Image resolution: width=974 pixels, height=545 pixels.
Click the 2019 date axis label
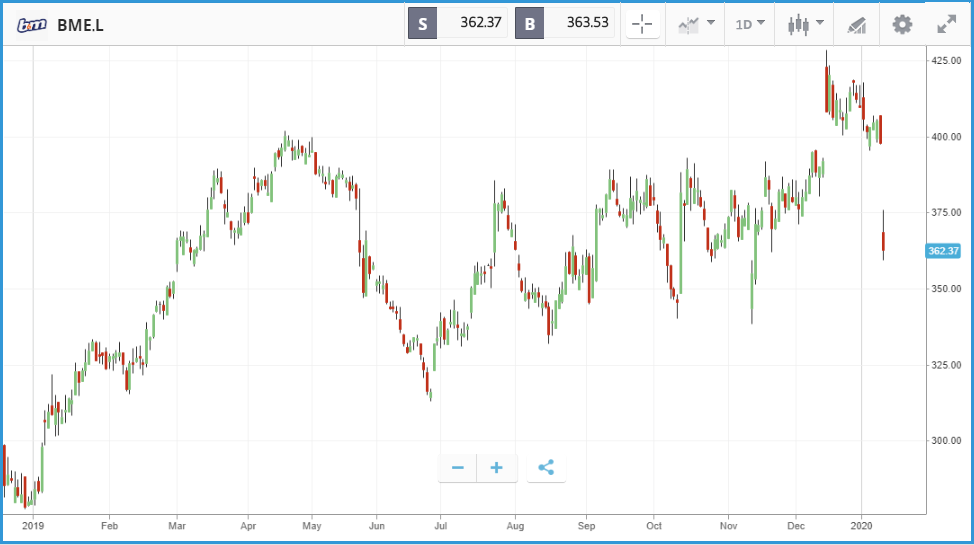(x=33, y=526)
